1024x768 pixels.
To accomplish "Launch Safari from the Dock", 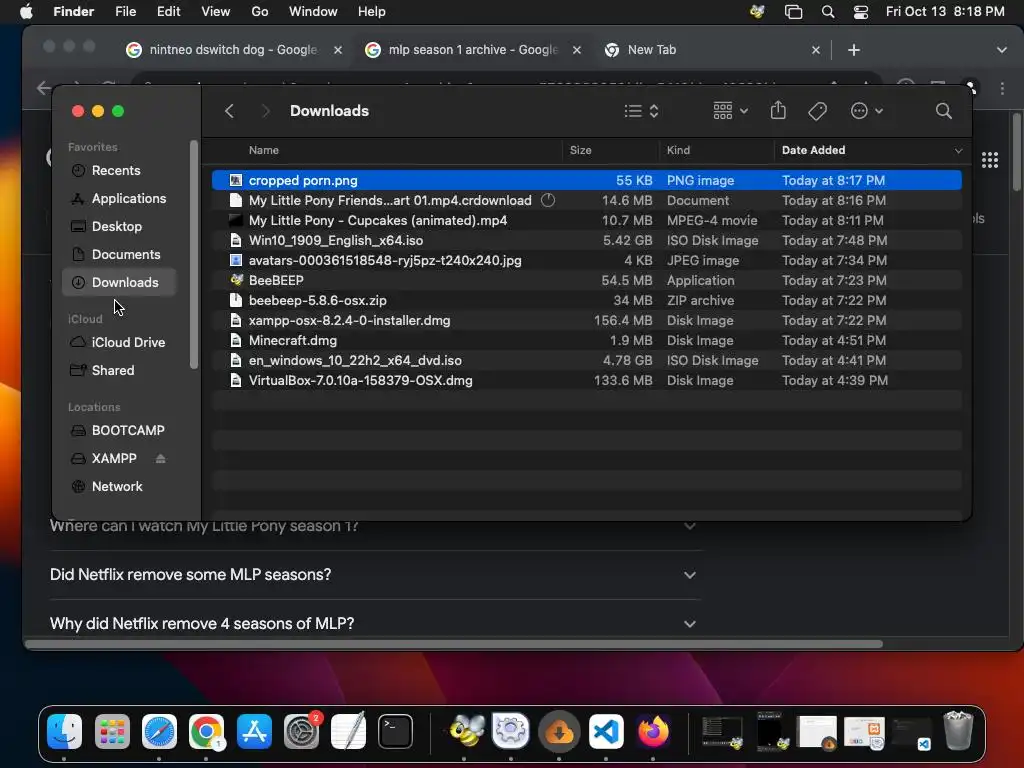I will 159,731.
